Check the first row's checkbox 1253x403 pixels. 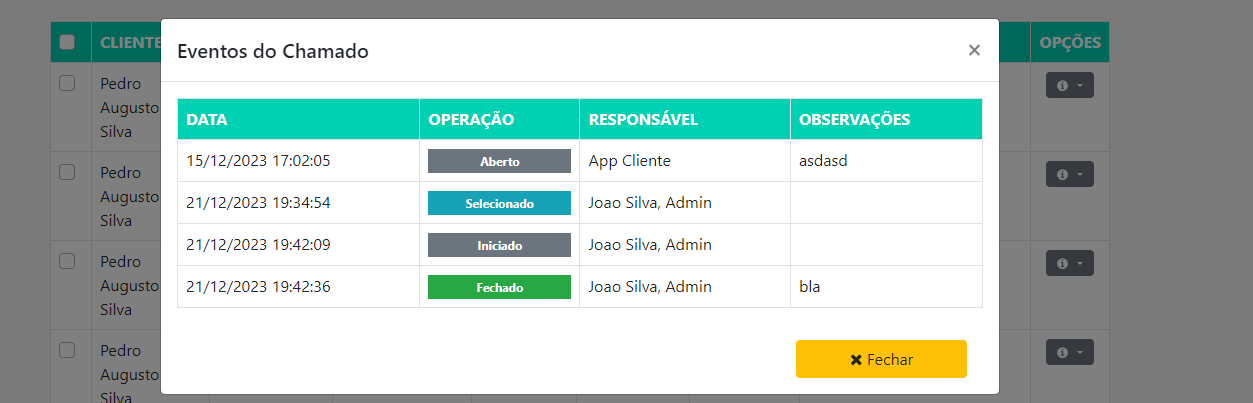(68, 84)
